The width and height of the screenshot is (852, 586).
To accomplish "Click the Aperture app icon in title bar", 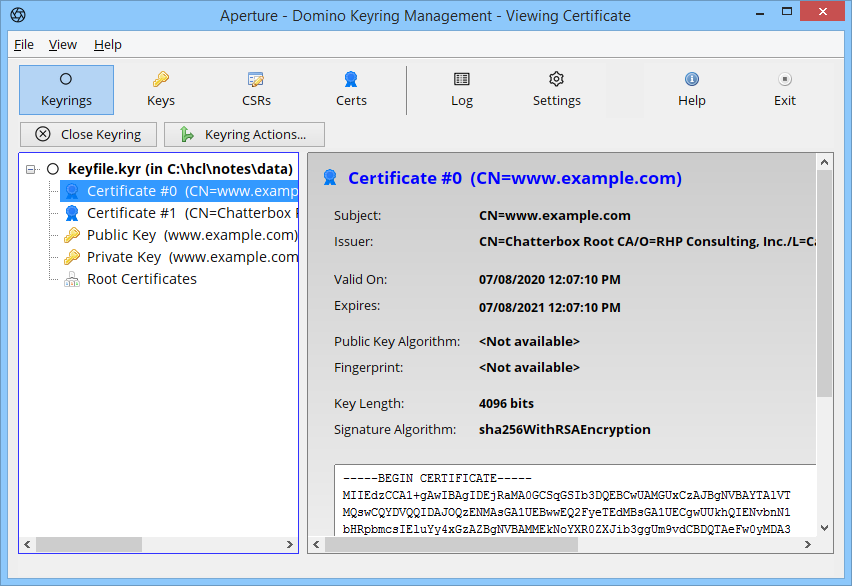I will click(18, 15).
